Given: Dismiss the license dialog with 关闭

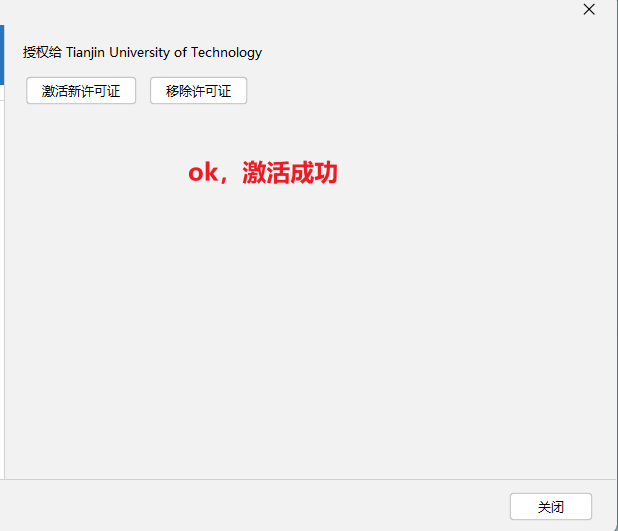Looking at the screenshot, I should [550, 507].
